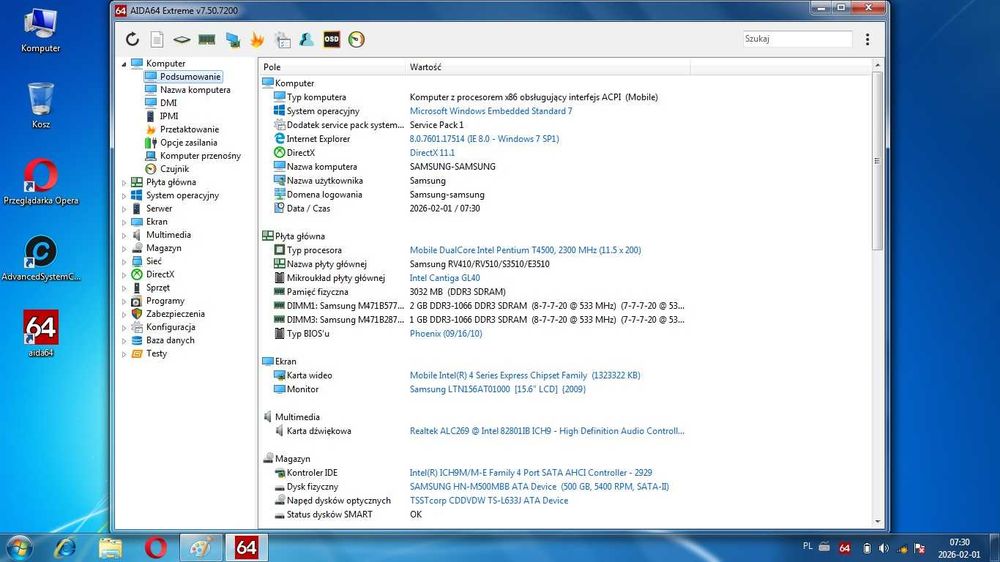Click the Wartość column header
This screenshot has height=562, width=1000.
tap(548, 67)
